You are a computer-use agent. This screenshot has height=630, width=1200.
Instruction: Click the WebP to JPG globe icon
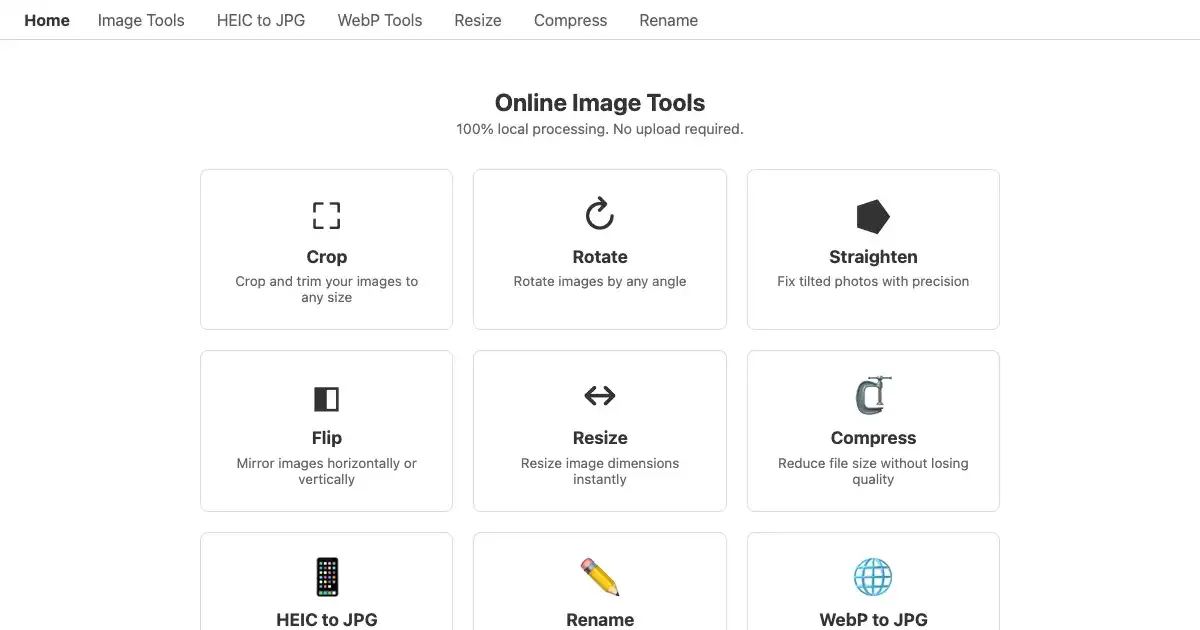873,577
